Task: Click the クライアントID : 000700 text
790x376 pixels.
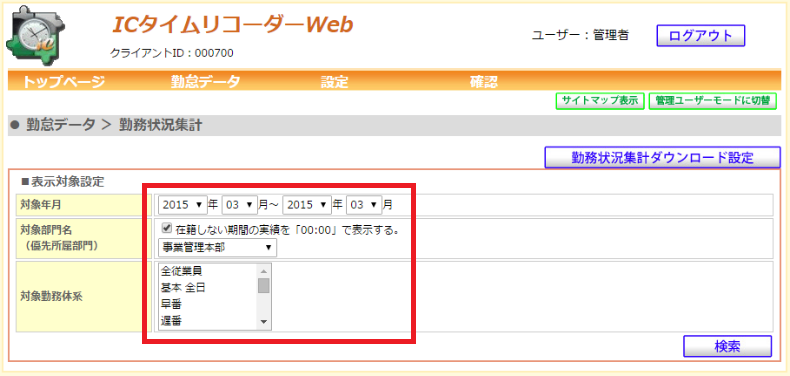Action: (x=171, y=53)
